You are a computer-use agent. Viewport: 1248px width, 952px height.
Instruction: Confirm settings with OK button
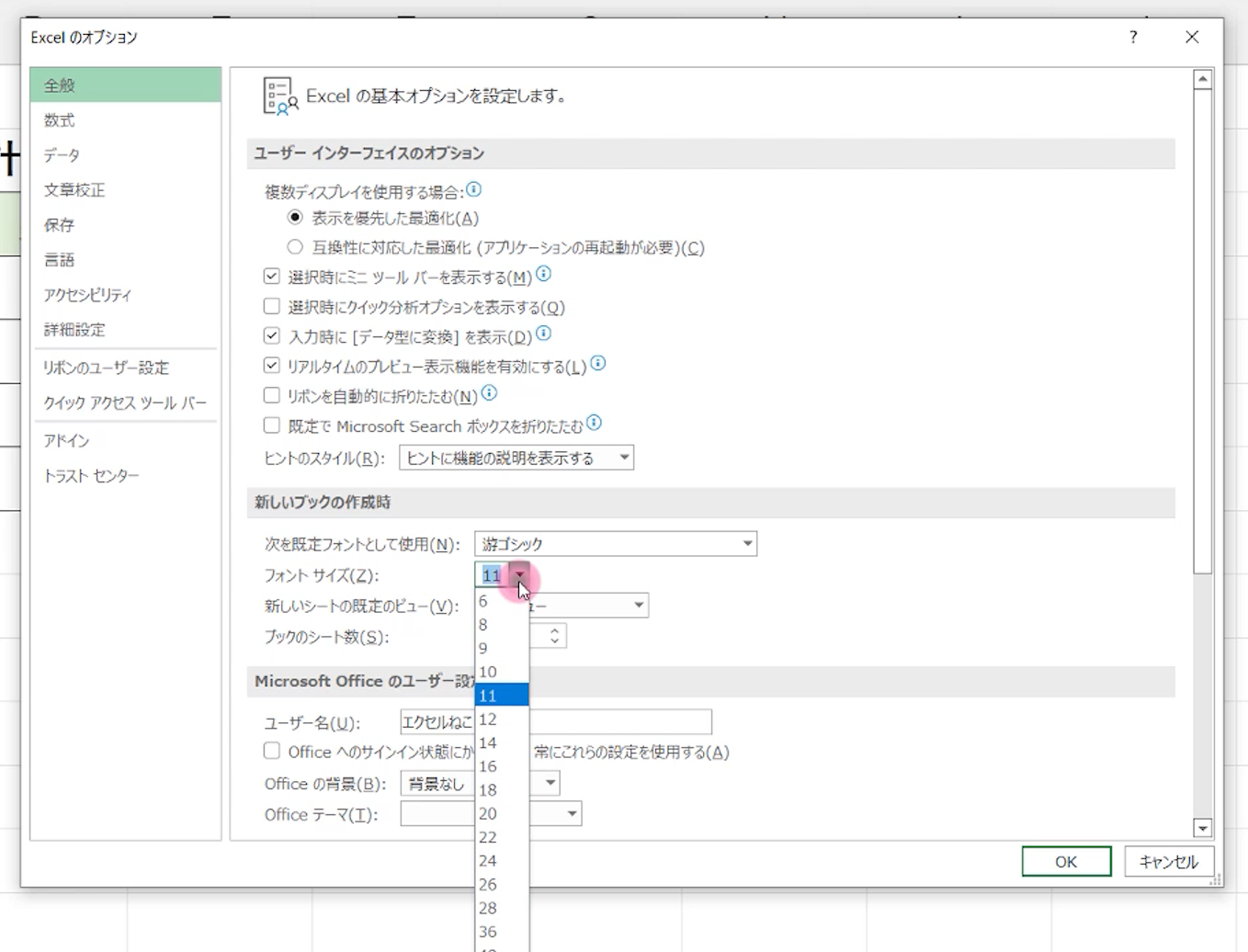[x=1066, y=862]
